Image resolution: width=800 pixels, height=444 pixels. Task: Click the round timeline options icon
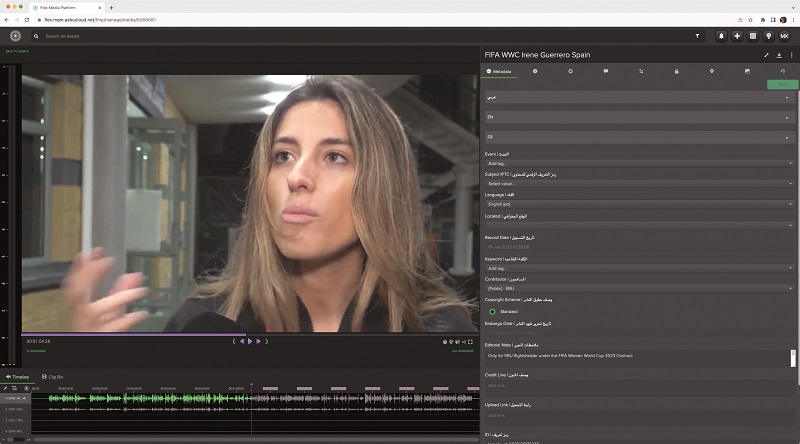coord(27,388)
